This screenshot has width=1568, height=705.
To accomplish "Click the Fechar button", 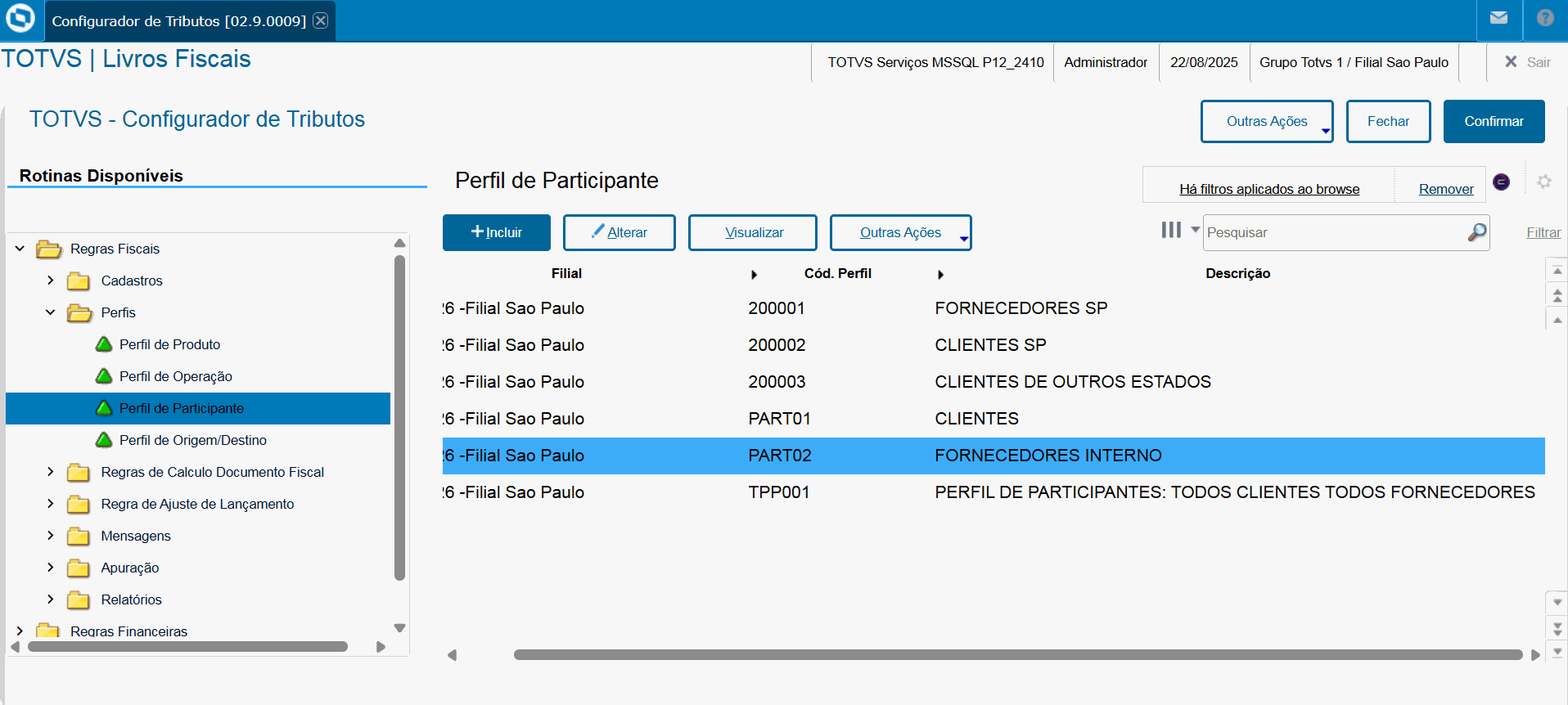I will point(1388,121).
